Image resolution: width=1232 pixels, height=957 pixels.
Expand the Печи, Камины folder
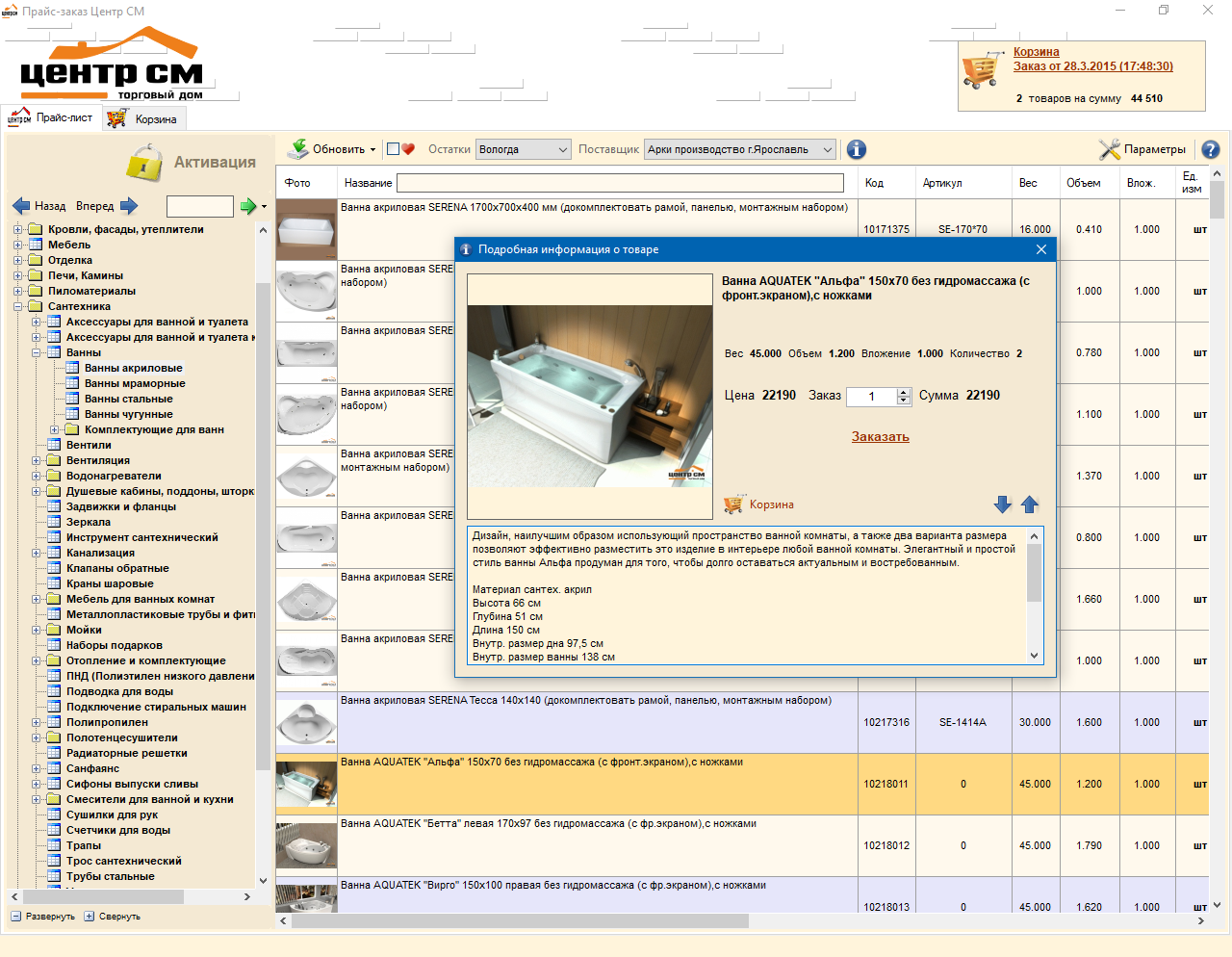pyautogui.click(x=17, y=275)
